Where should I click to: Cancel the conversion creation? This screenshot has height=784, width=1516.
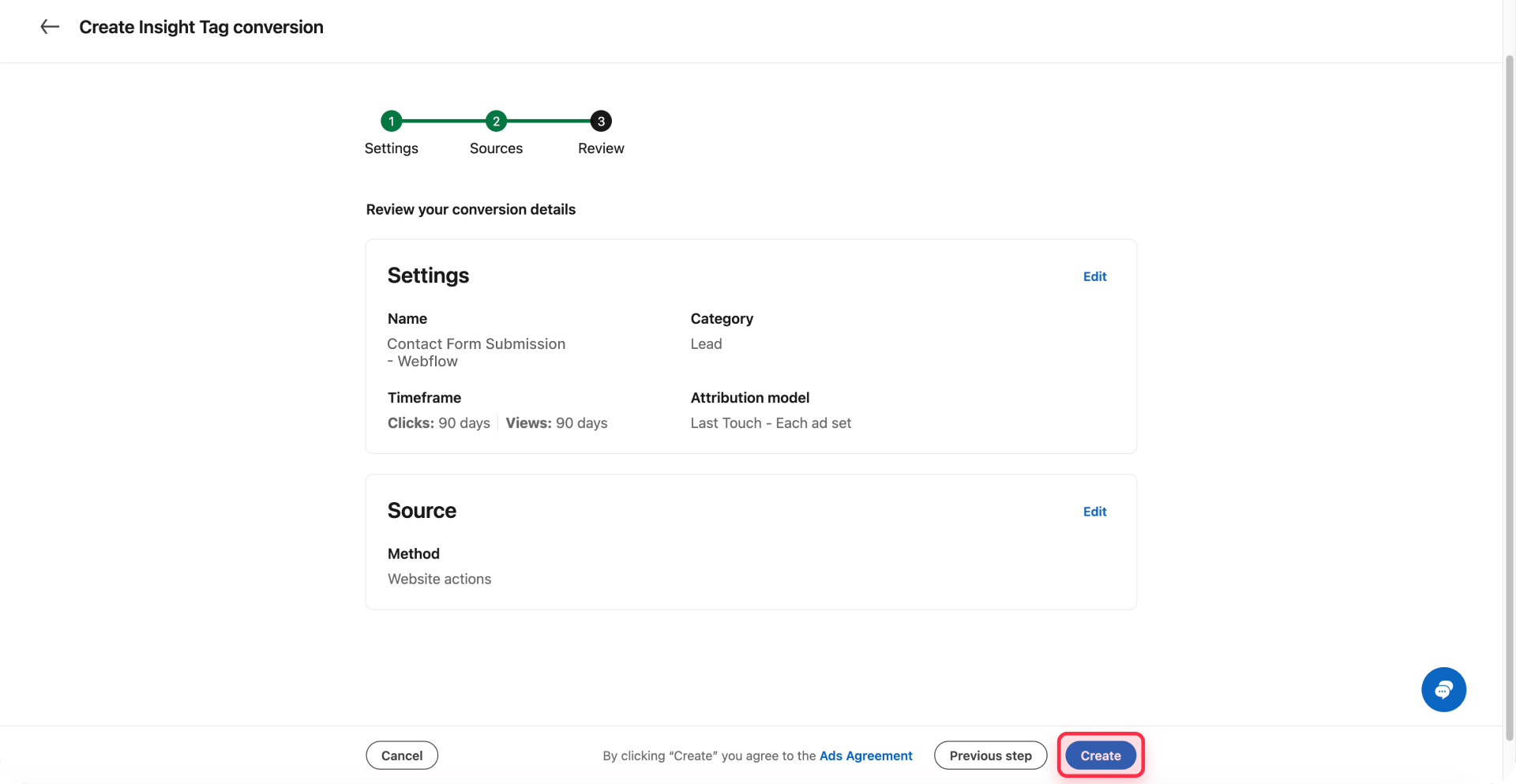[x=401, y=755]
